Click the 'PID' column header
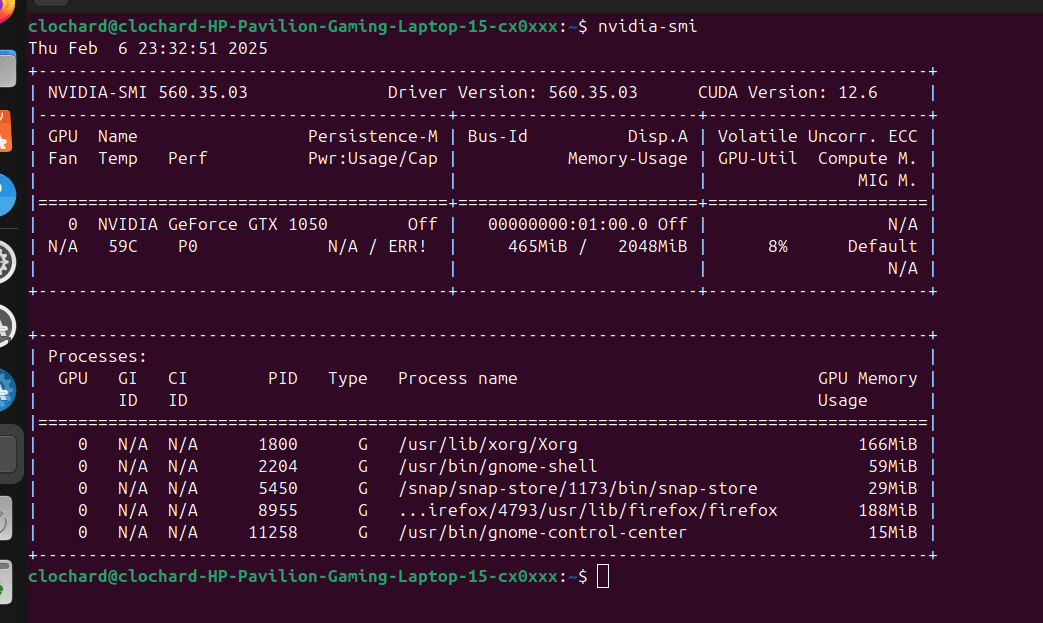This screenshot has width=1043, height=623. pos(283,378)
